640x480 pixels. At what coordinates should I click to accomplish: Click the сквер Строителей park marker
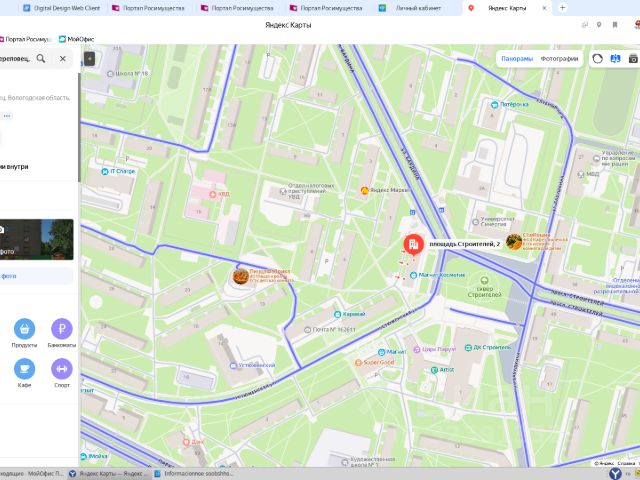pyautogui.click(x=484, y=280)
